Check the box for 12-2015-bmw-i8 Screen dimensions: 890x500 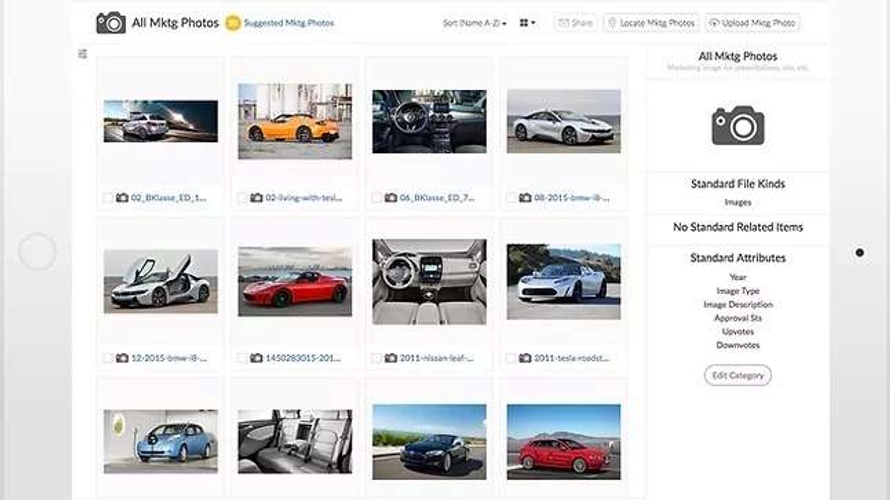click(107, 358)
